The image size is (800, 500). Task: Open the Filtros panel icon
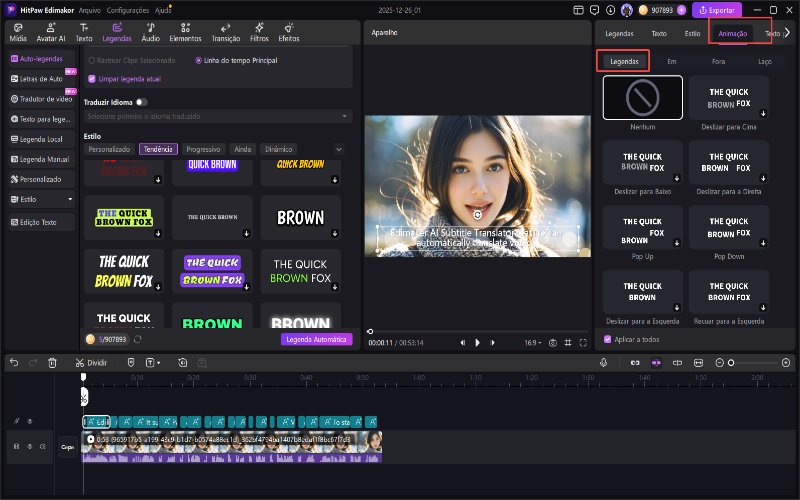click(x=257, y=31)
